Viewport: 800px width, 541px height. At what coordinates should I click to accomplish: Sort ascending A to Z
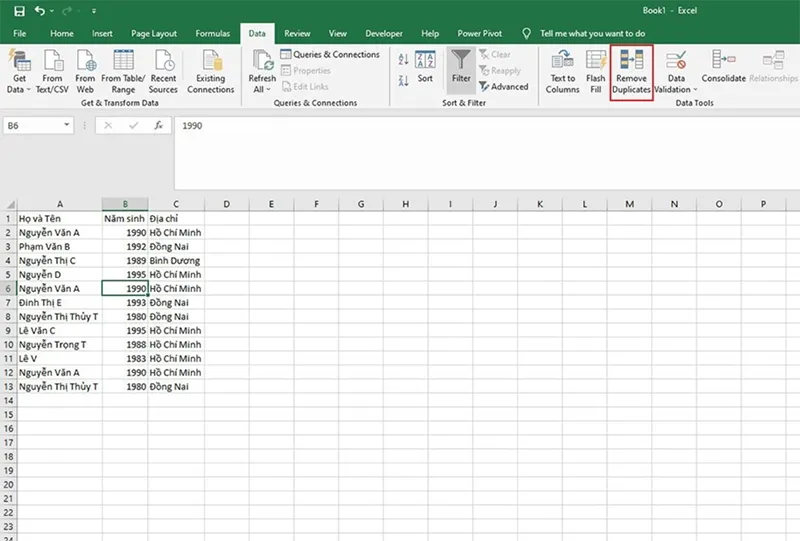pos(403,60)
